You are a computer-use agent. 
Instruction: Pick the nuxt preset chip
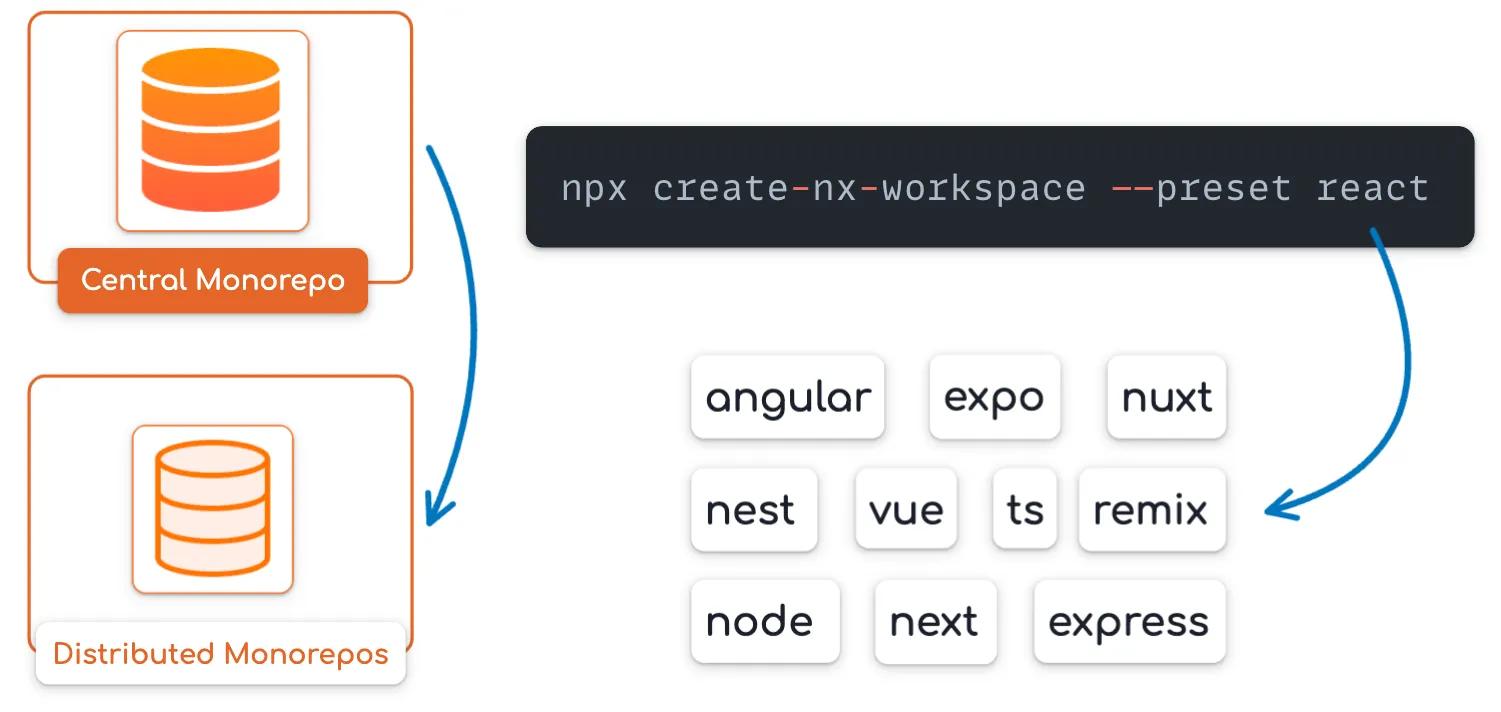1166,397
